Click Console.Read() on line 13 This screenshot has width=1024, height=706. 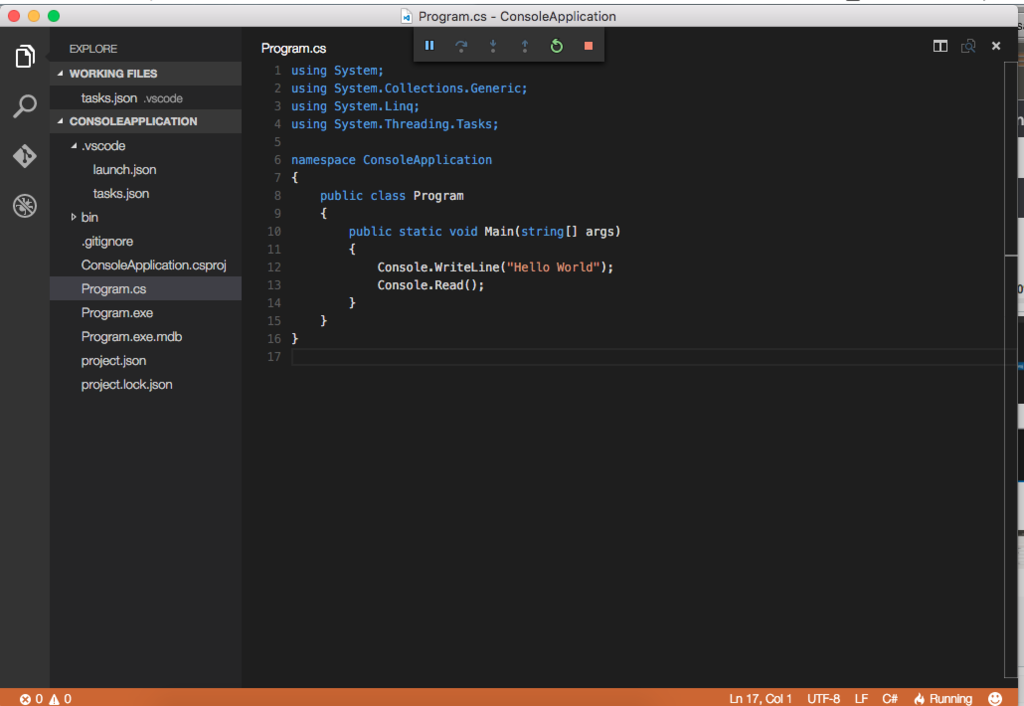pyautogui.click(x=430, y=285)
